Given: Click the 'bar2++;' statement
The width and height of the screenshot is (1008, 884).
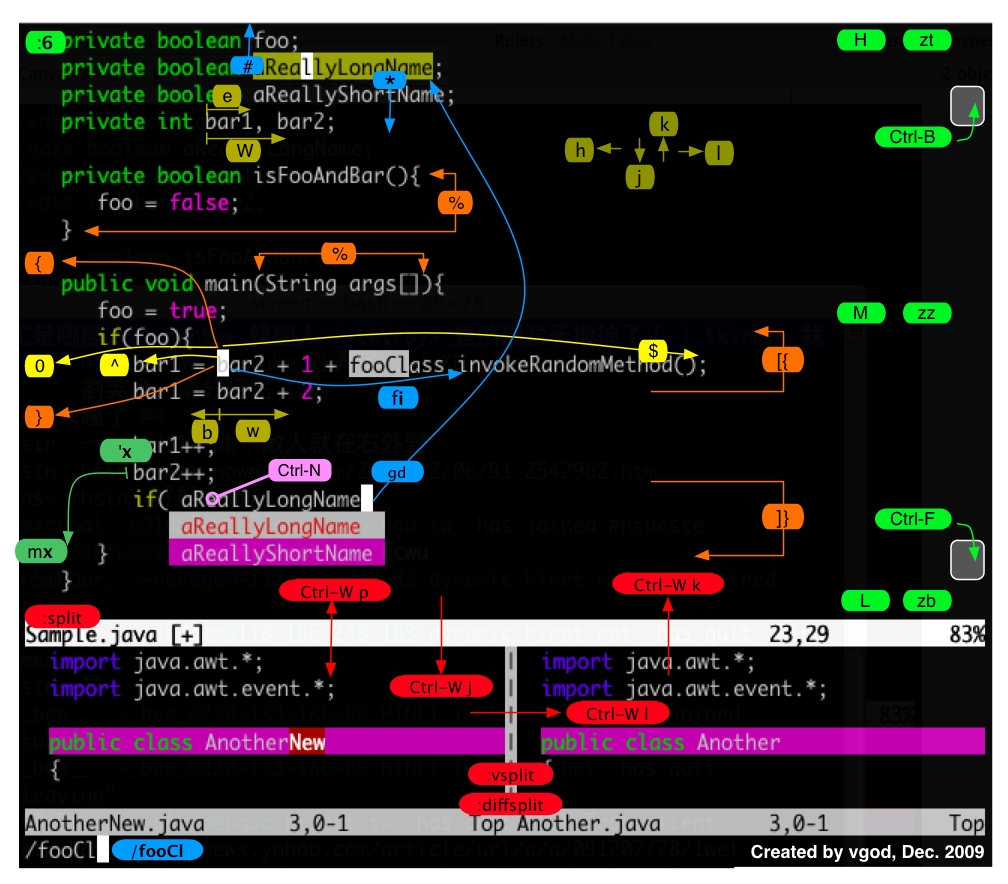Looking at the screenshot, I should pyautogui.click(x=174, y=473).
